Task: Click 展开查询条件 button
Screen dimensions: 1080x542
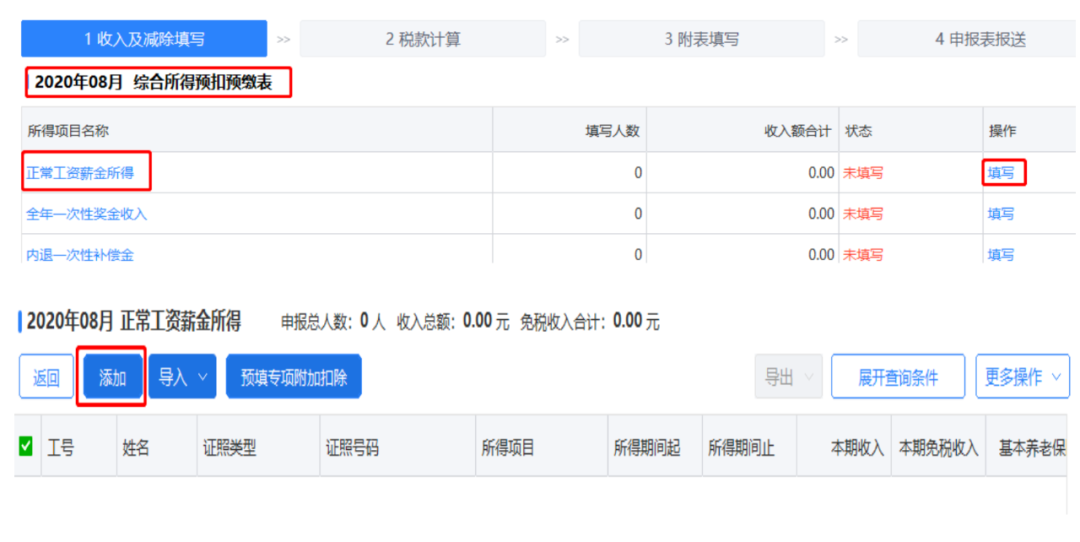Action: click(x=898, y=377)
